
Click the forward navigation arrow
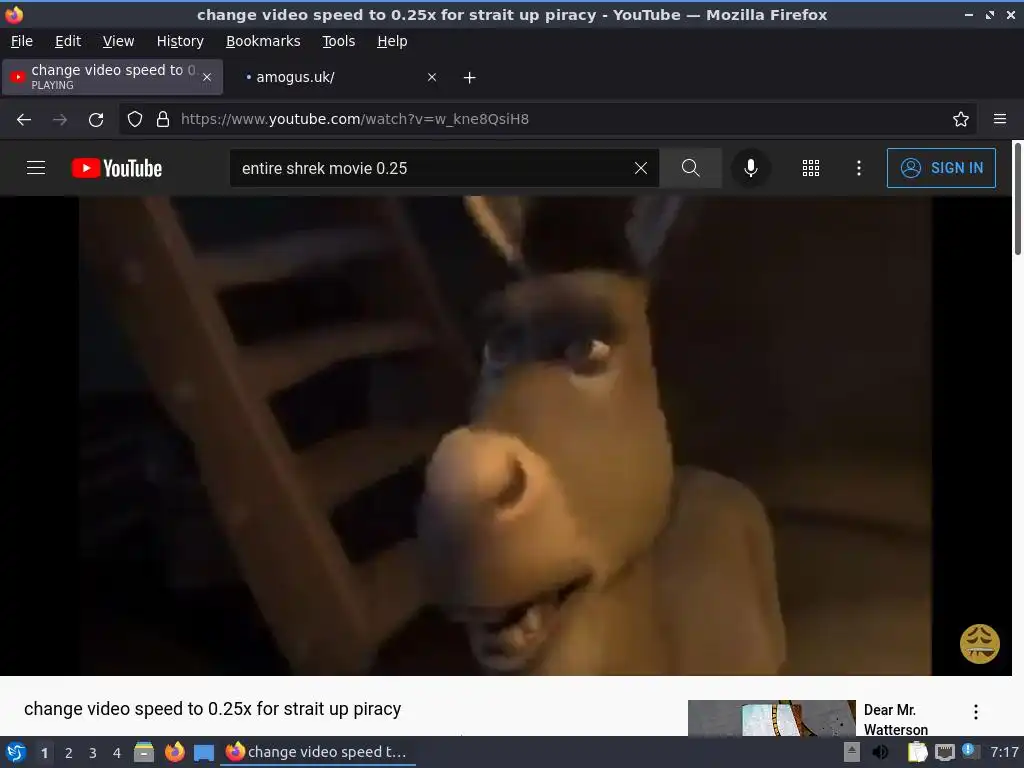point(60,120)
